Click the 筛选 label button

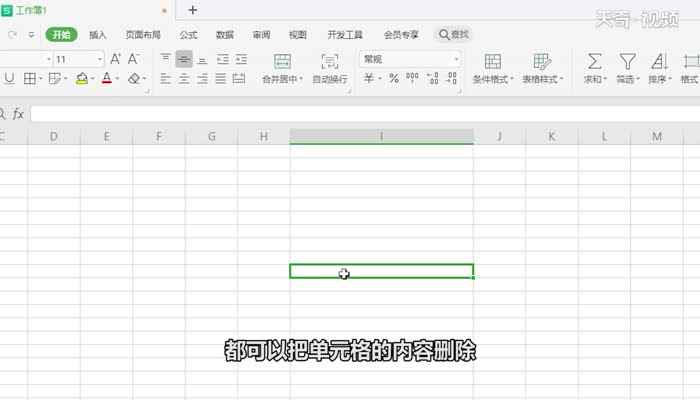tap(628, 79)
